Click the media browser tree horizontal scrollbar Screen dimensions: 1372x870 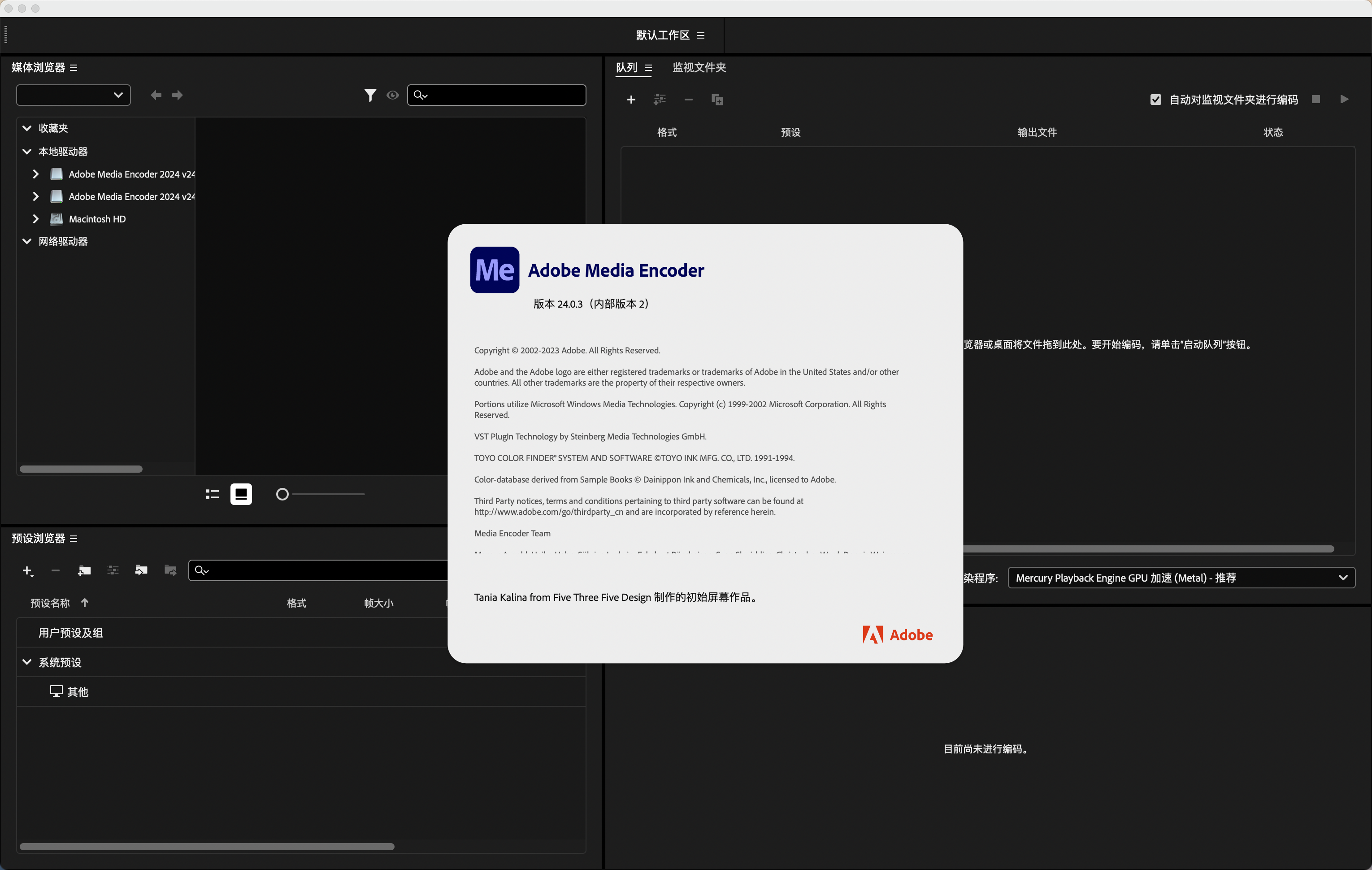81,469
